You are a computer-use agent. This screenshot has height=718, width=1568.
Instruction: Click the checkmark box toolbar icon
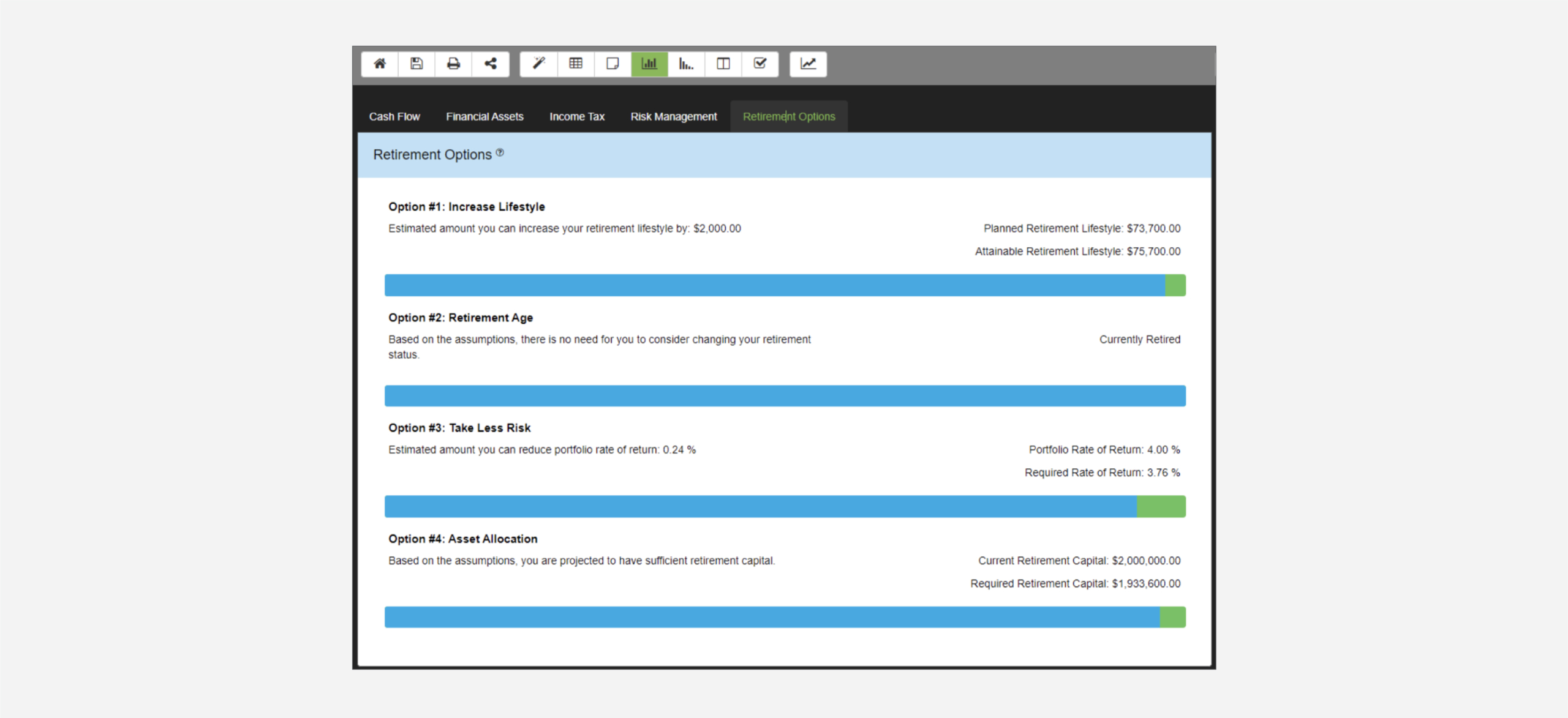760,64
